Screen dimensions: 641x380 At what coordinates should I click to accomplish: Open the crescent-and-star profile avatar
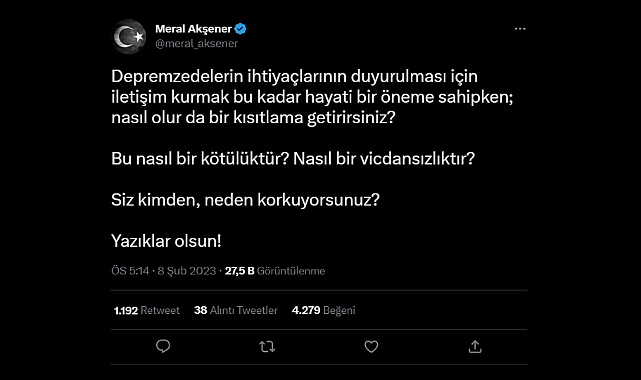(129, 37)
